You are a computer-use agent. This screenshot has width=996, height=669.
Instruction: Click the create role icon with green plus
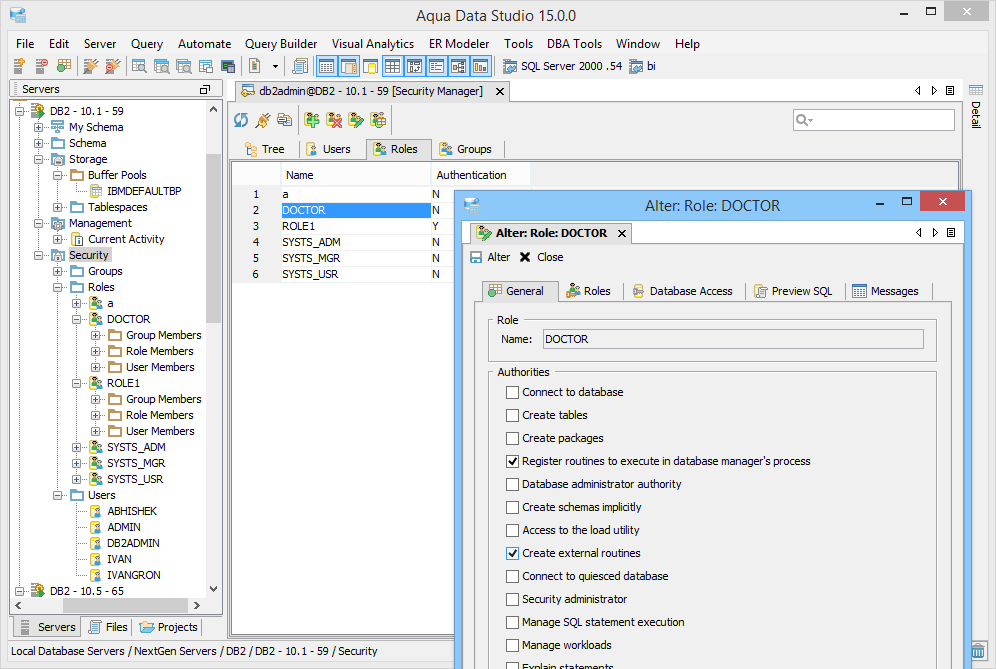[311, 119]
